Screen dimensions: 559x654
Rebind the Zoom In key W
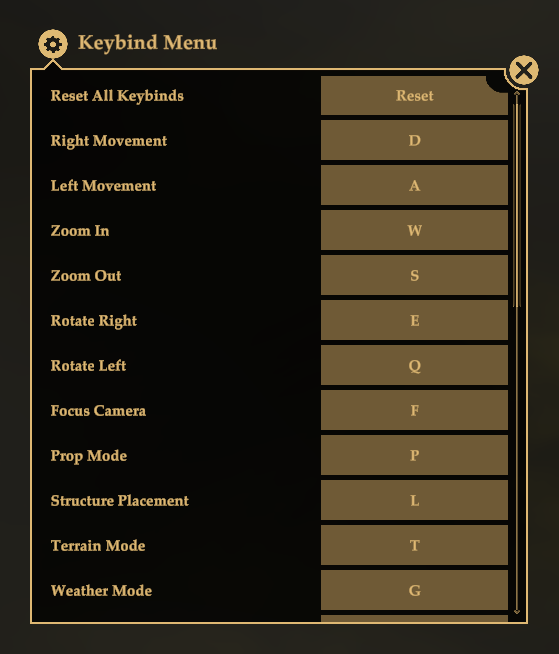coord(414,230)
